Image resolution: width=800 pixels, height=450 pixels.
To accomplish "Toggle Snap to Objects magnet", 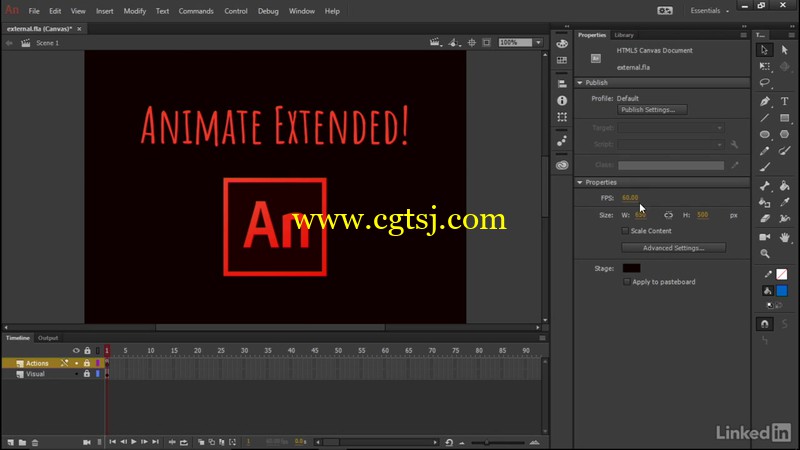I will pyautogui.click(x=764, y=324).
